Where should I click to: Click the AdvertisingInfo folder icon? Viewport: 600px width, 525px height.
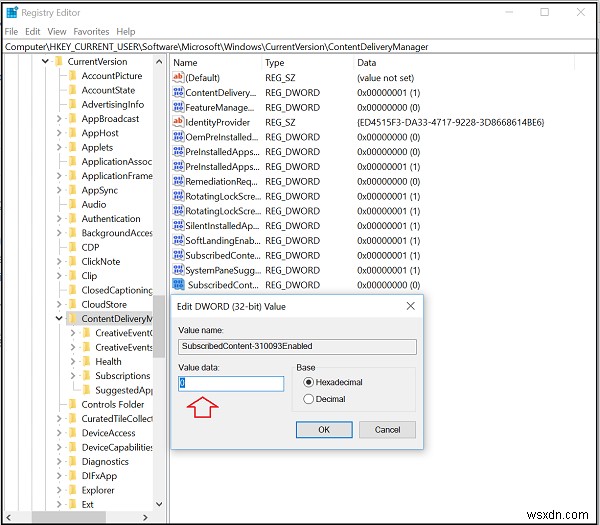coord(72,104)
